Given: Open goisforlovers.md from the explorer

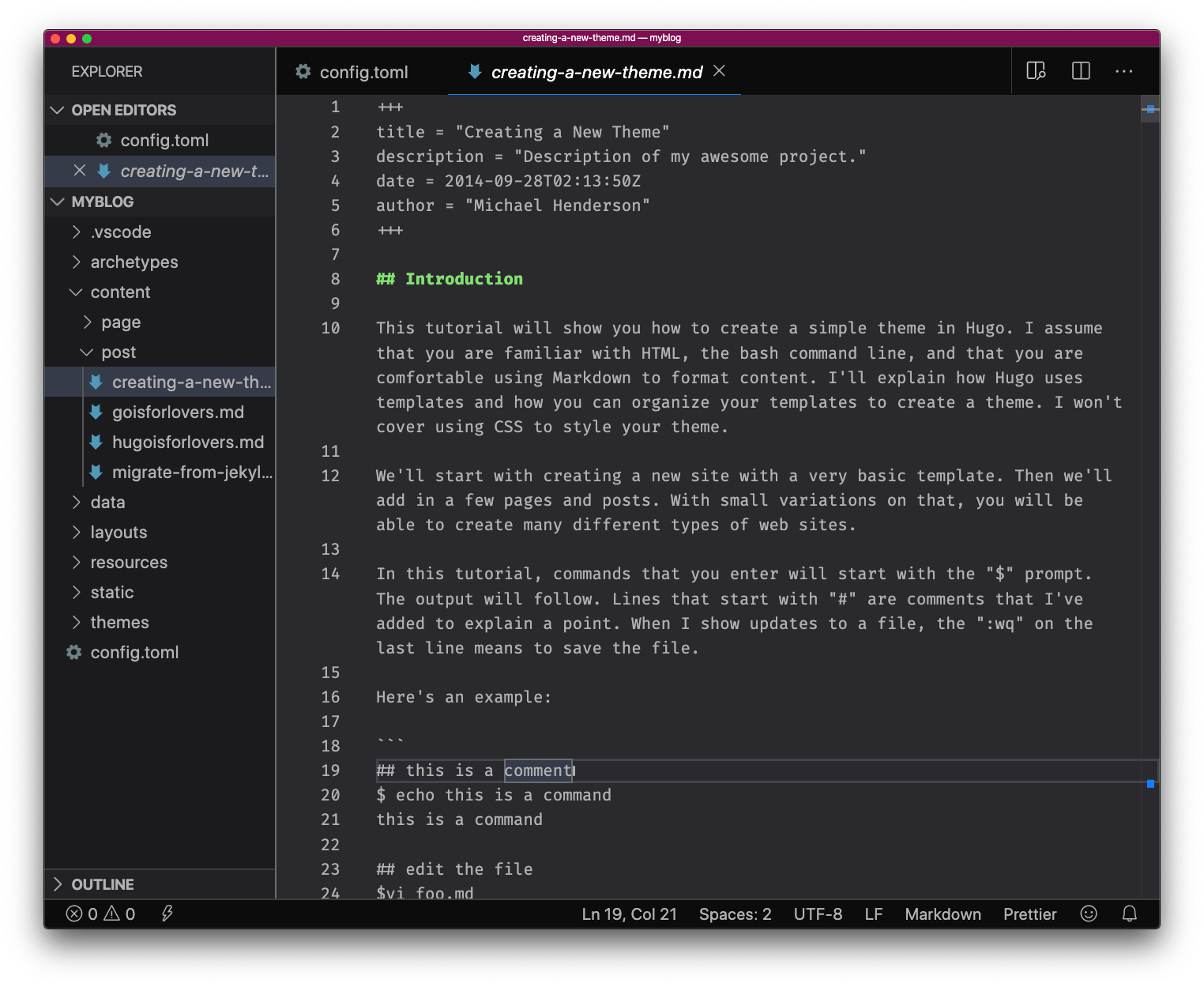Looking at the screenshot, I should pyautogui.click(x=178, y=413).
